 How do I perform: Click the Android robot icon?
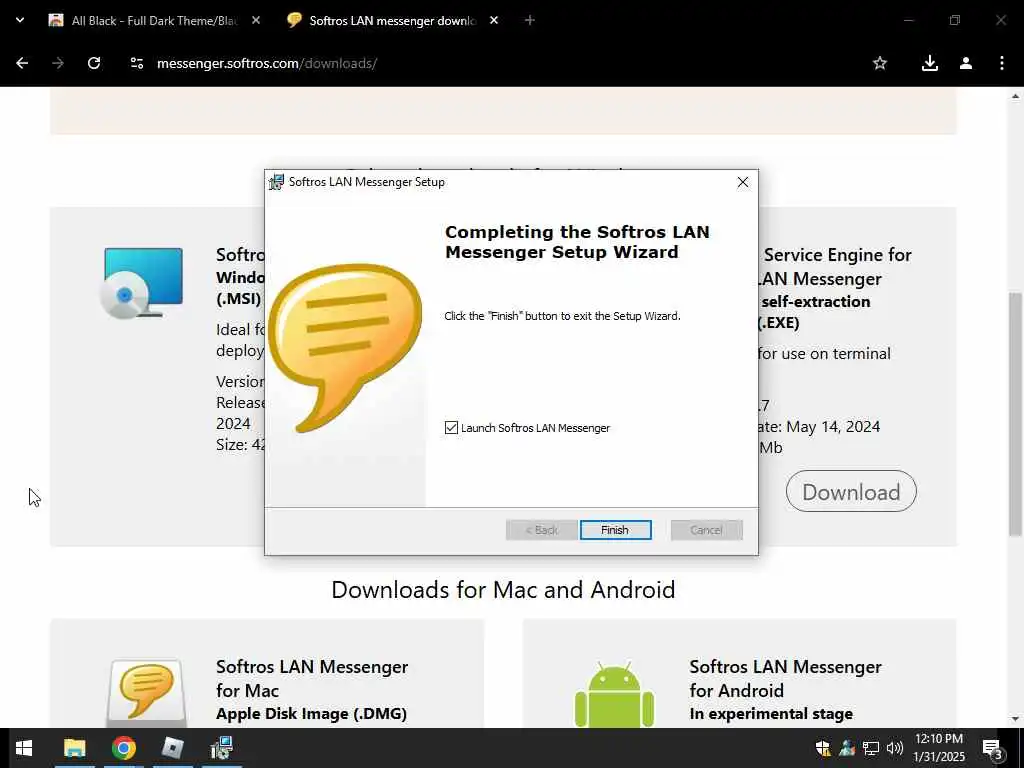pyautogui.click(x=614, y=695)
